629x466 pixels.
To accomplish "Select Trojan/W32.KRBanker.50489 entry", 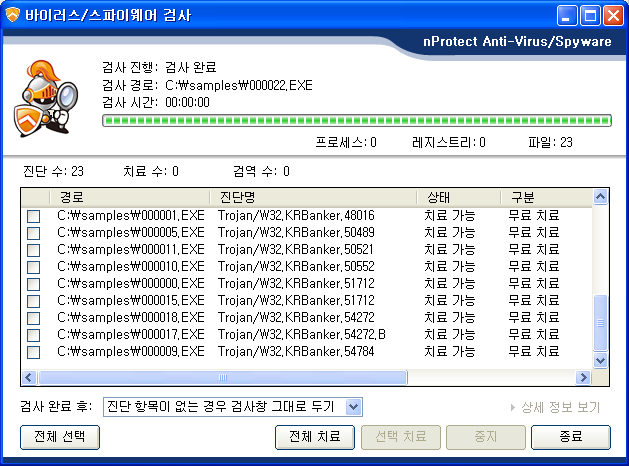I will pyautogui.click(x=296, y=233).
